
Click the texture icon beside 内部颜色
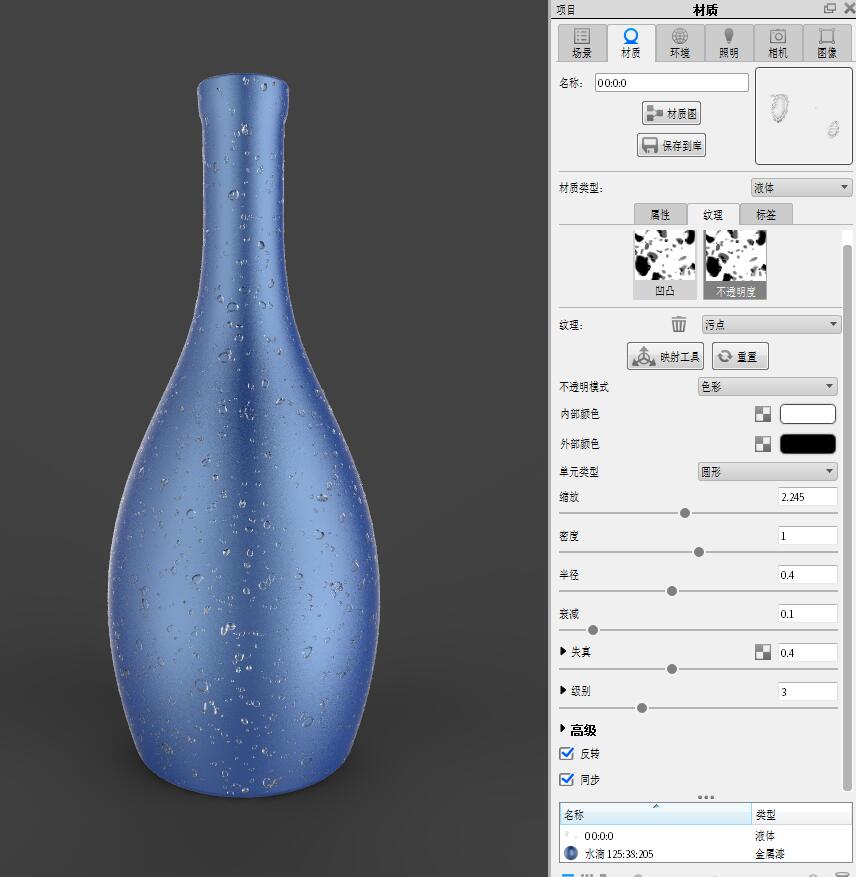tap(763, 414)
